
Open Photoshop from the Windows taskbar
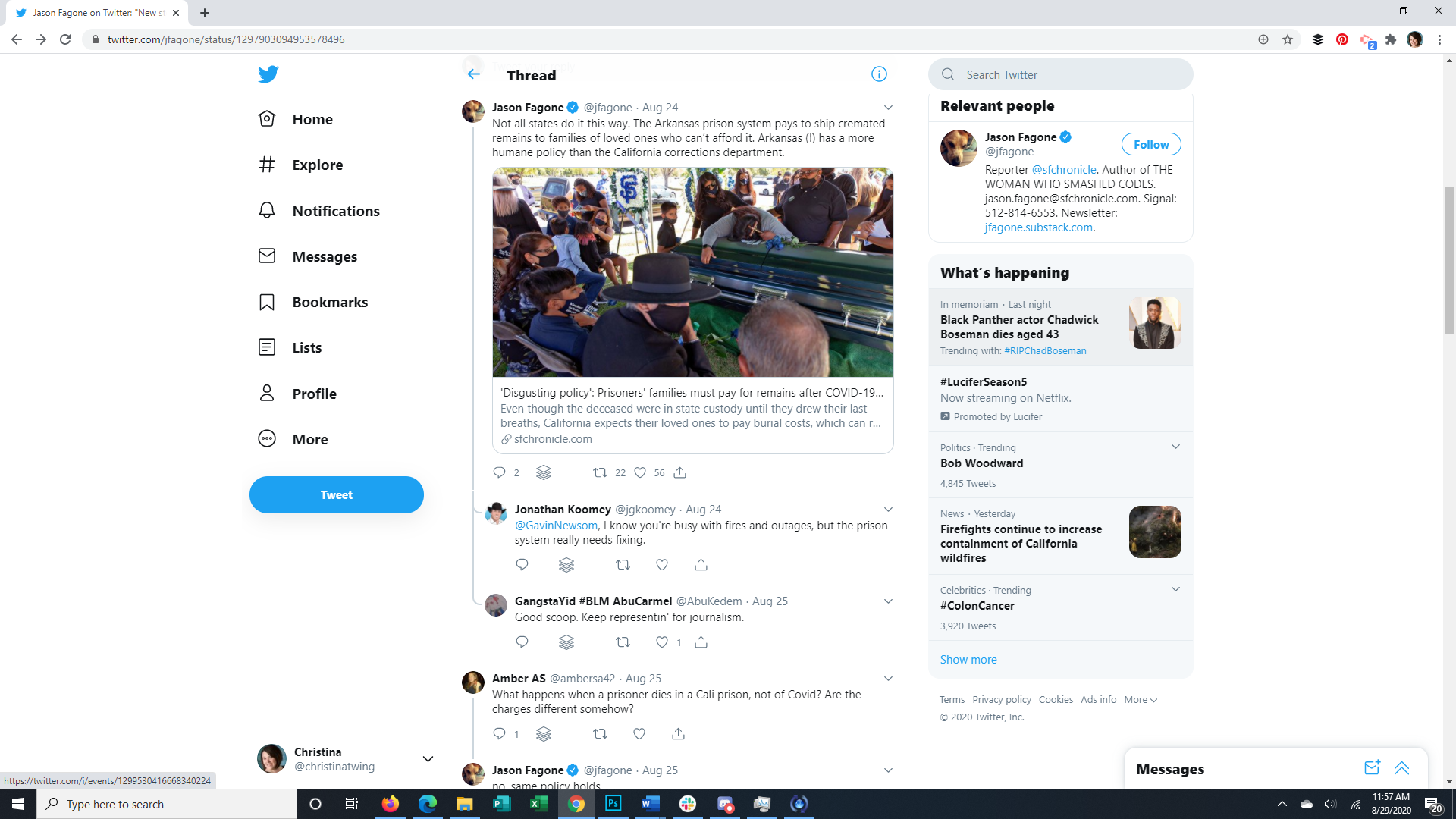click(x=613, y=804)
